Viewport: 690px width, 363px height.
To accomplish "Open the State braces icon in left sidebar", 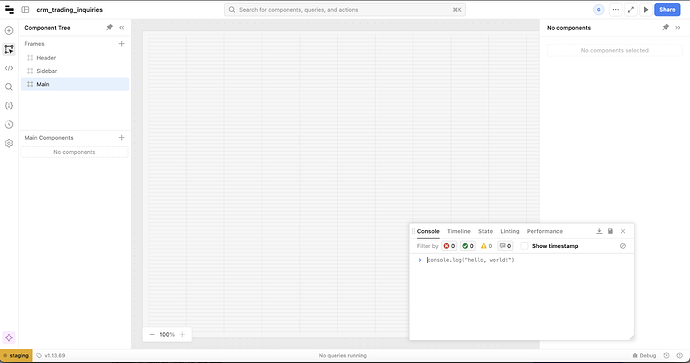I will point(9,106).
